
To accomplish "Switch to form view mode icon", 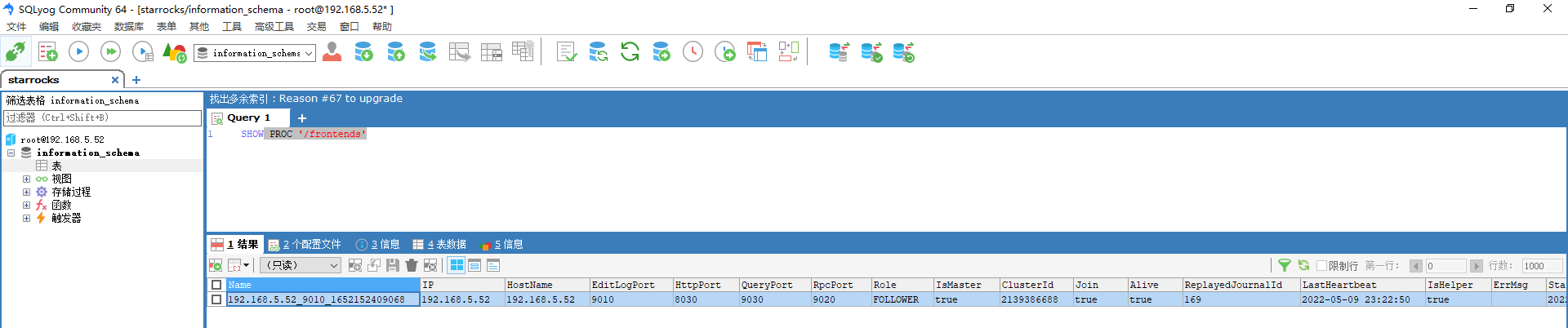I will (x=474, y=265).
